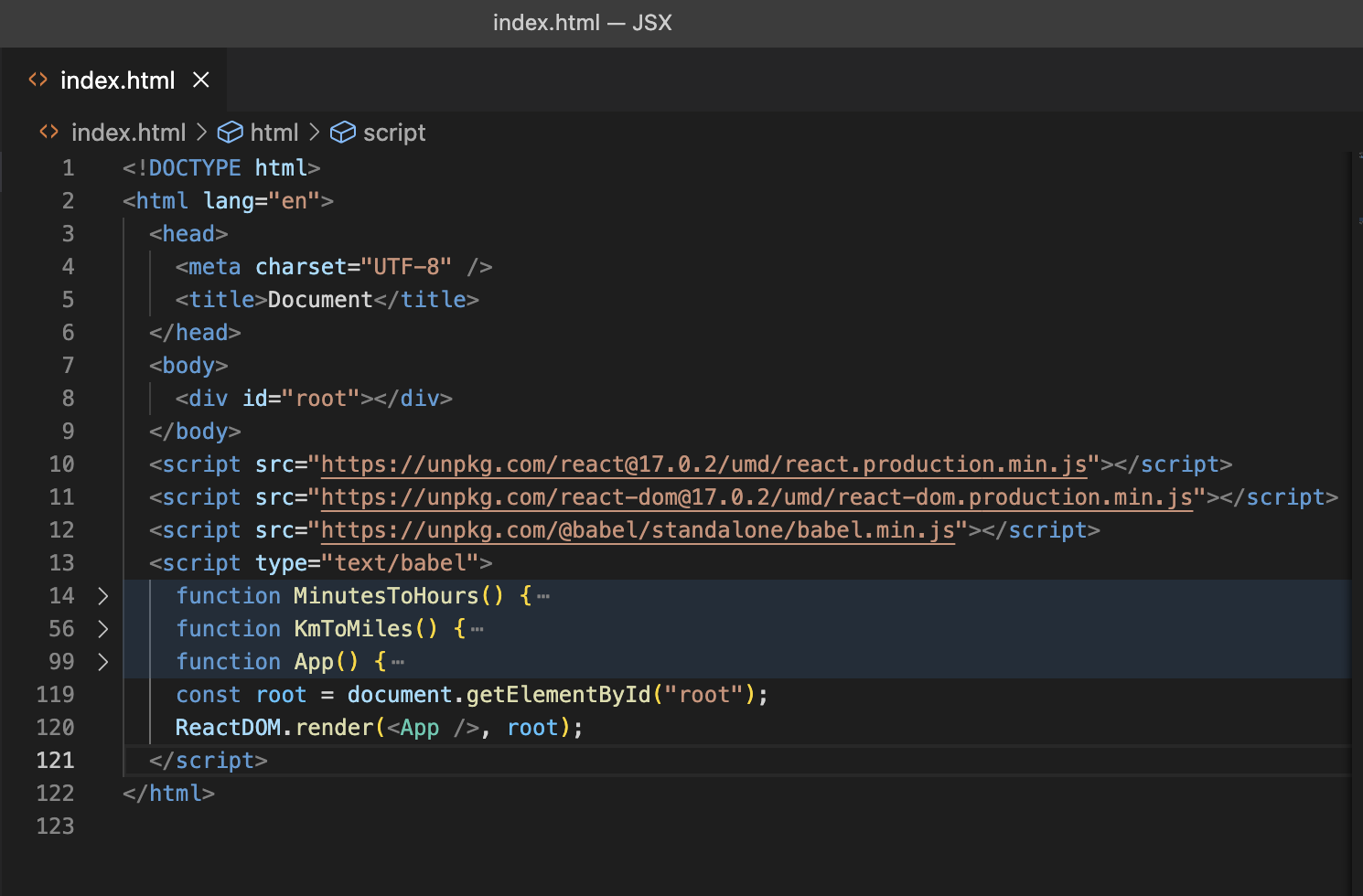Click the const root declaration
The image size is (1363, 896).
point(241,695)
